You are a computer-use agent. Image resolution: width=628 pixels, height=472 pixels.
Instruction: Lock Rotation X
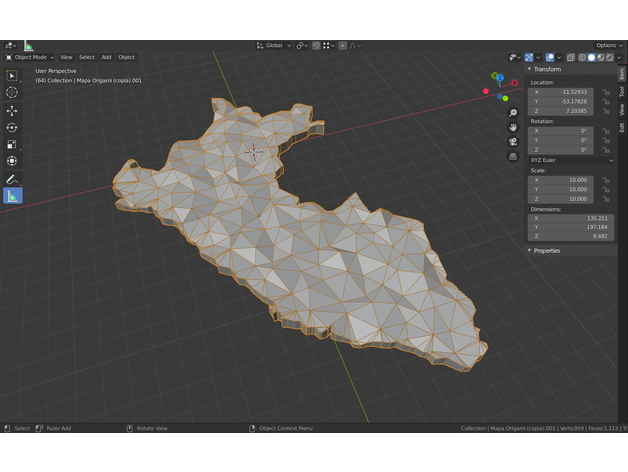(x=606, y=131)
